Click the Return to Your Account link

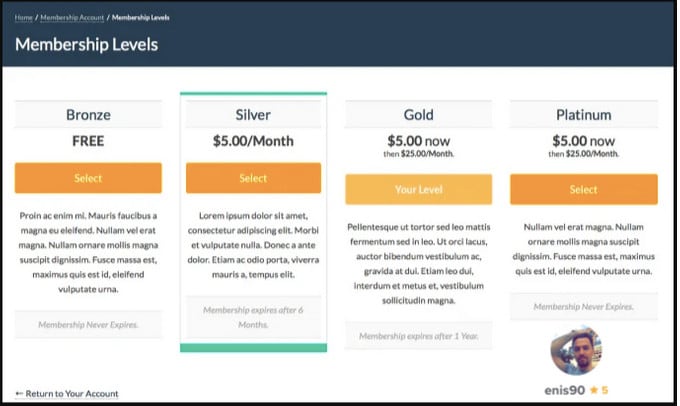(x=67, y=393)
